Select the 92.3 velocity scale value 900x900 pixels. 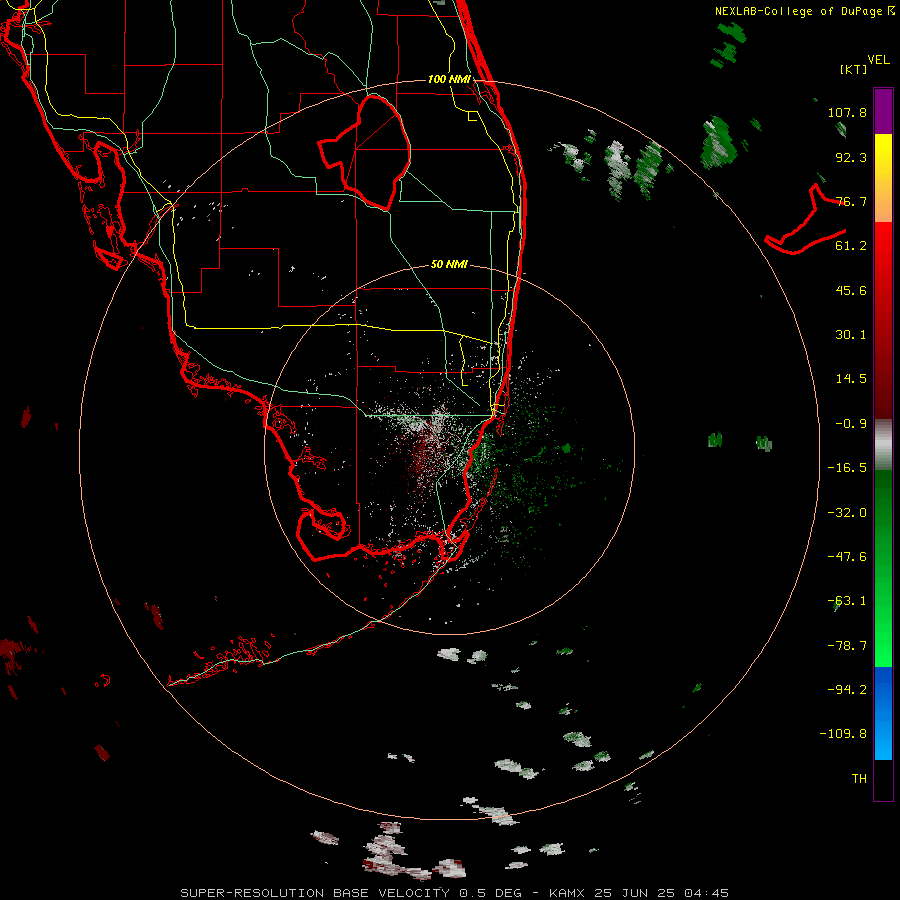pyautogui.click(x=851, y=157)
